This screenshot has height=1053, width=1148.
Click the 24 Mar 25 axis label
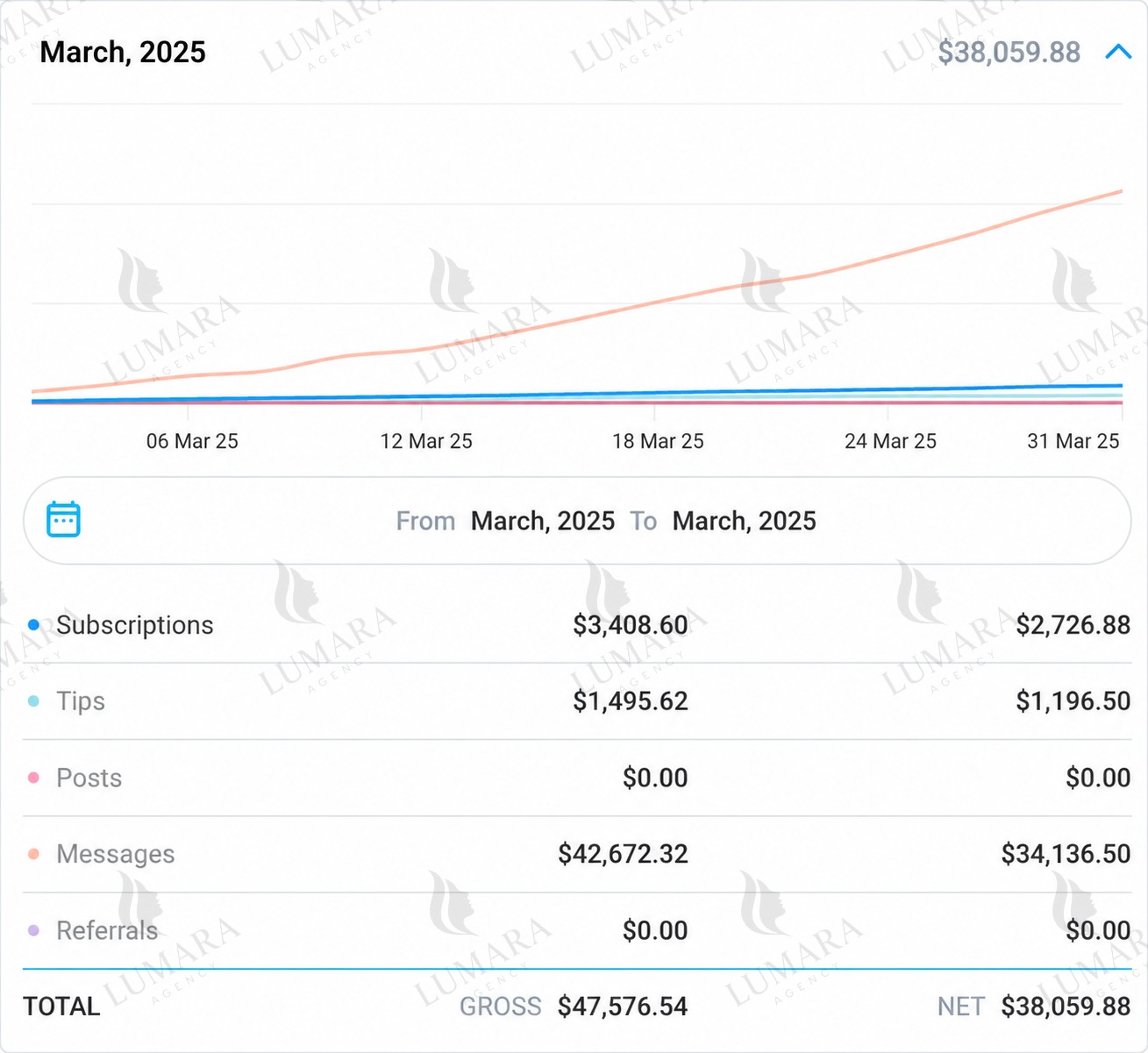(890, 441)
